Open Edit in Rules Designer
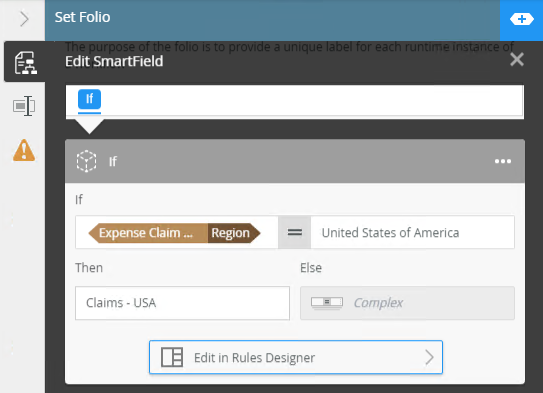The height and width of the screenshot is (393, 543). click(x=296, y=357)
